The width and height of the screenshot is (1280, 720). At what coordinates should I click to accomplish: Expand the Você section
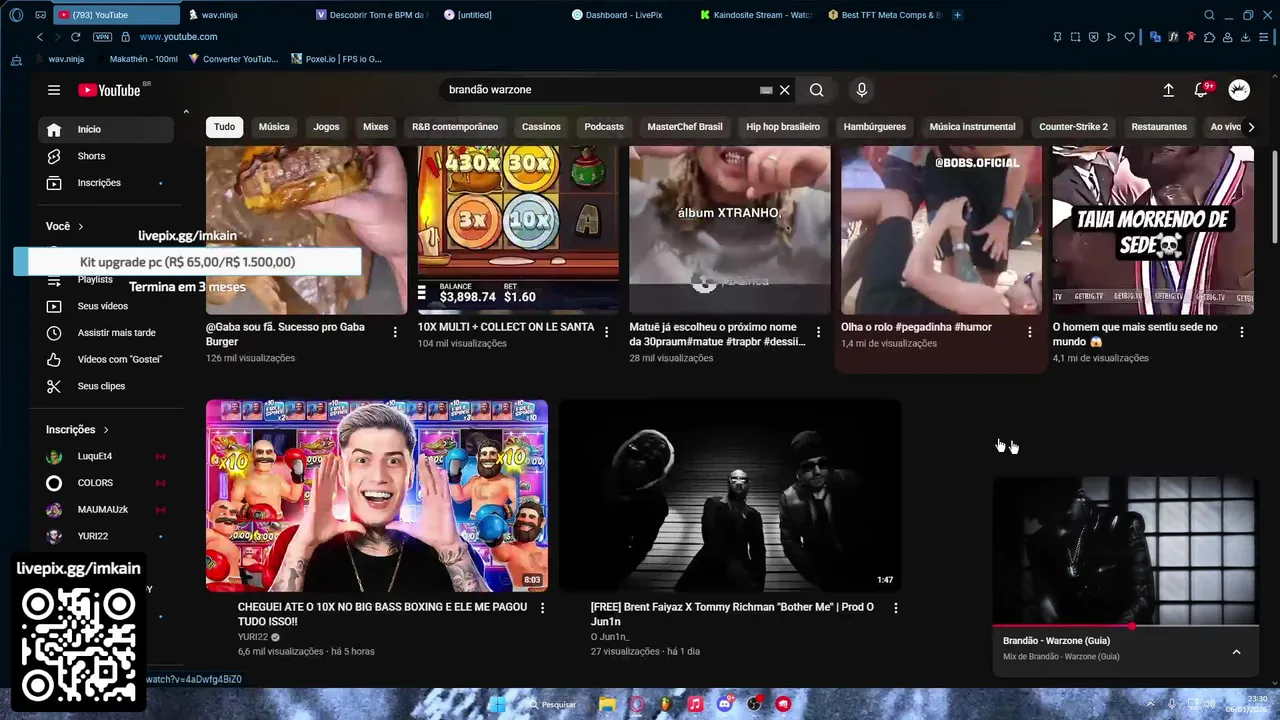click(65, 226)
